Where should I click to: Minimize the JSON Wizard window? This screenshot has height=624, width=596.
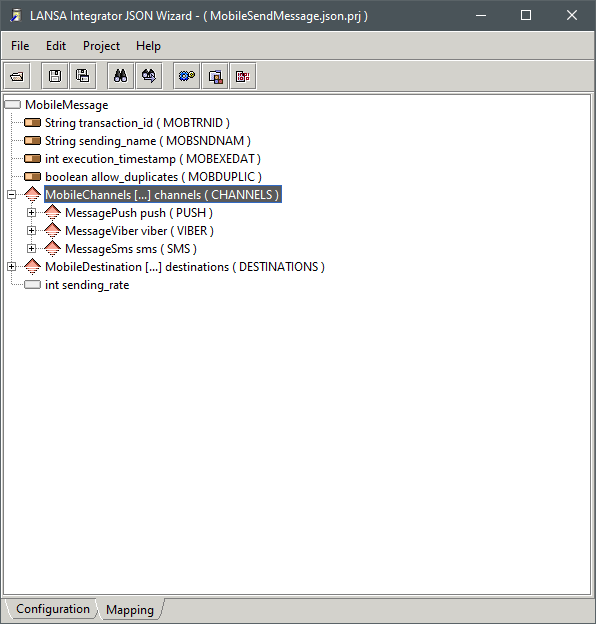pyautogui.click(x=481, y=16)
